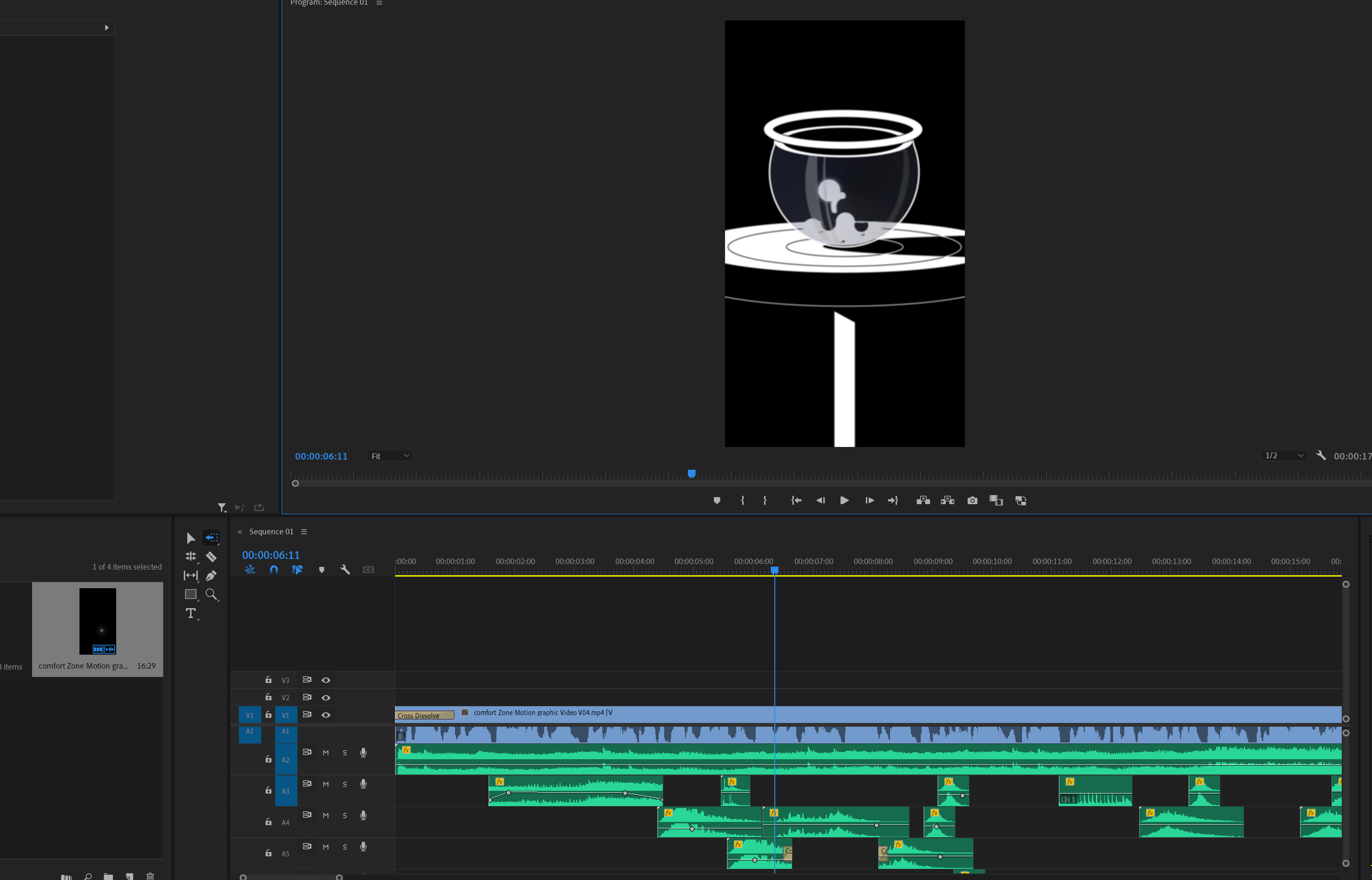Select the Ripple Edit tool
This screenshot has height=880, width=1372.
[191, 557]
